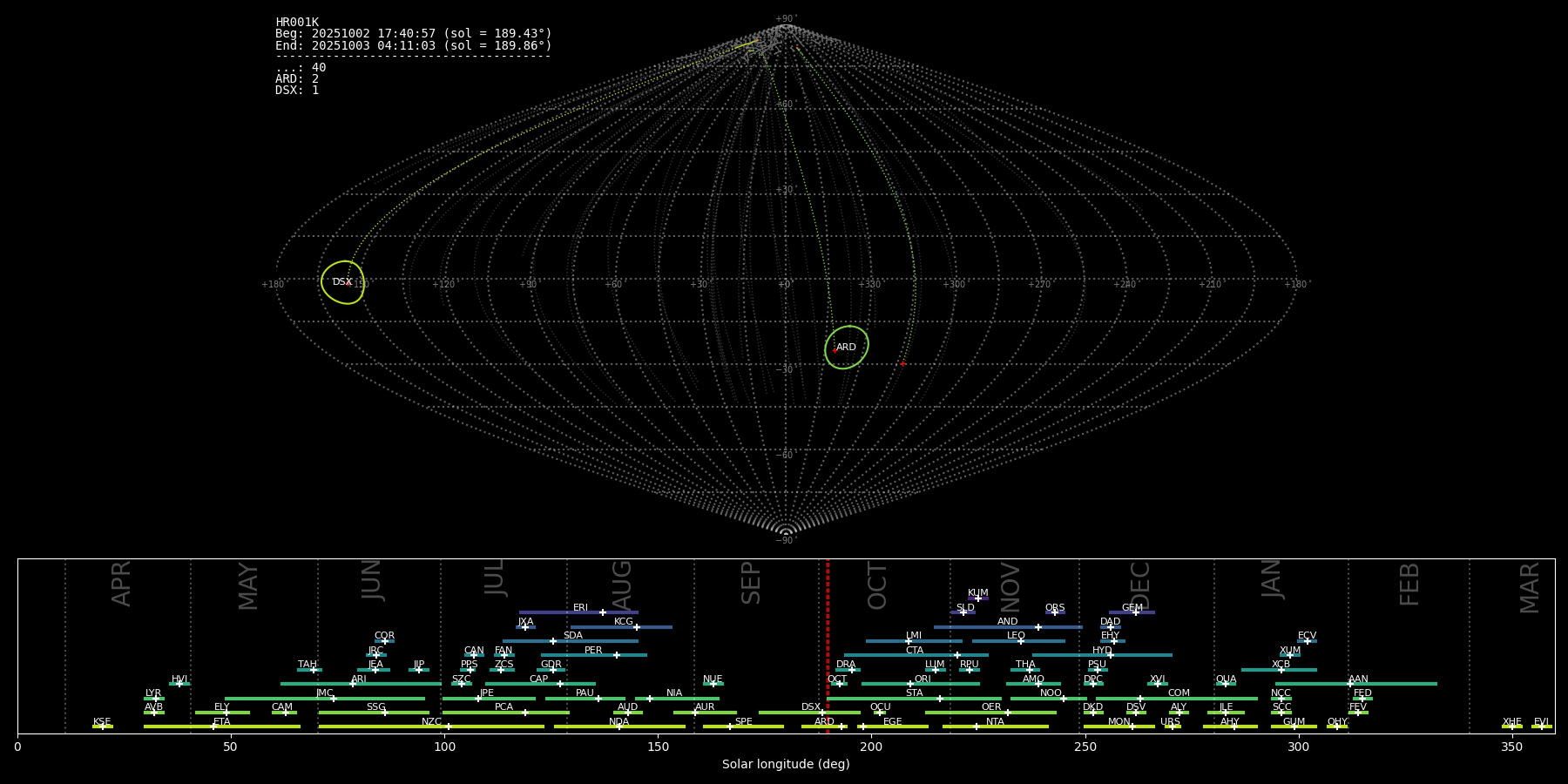Viewport: 1568px width, 784px height.
Task: Click the DSX radiant circle on the sky map
Action: pos(342,282)
